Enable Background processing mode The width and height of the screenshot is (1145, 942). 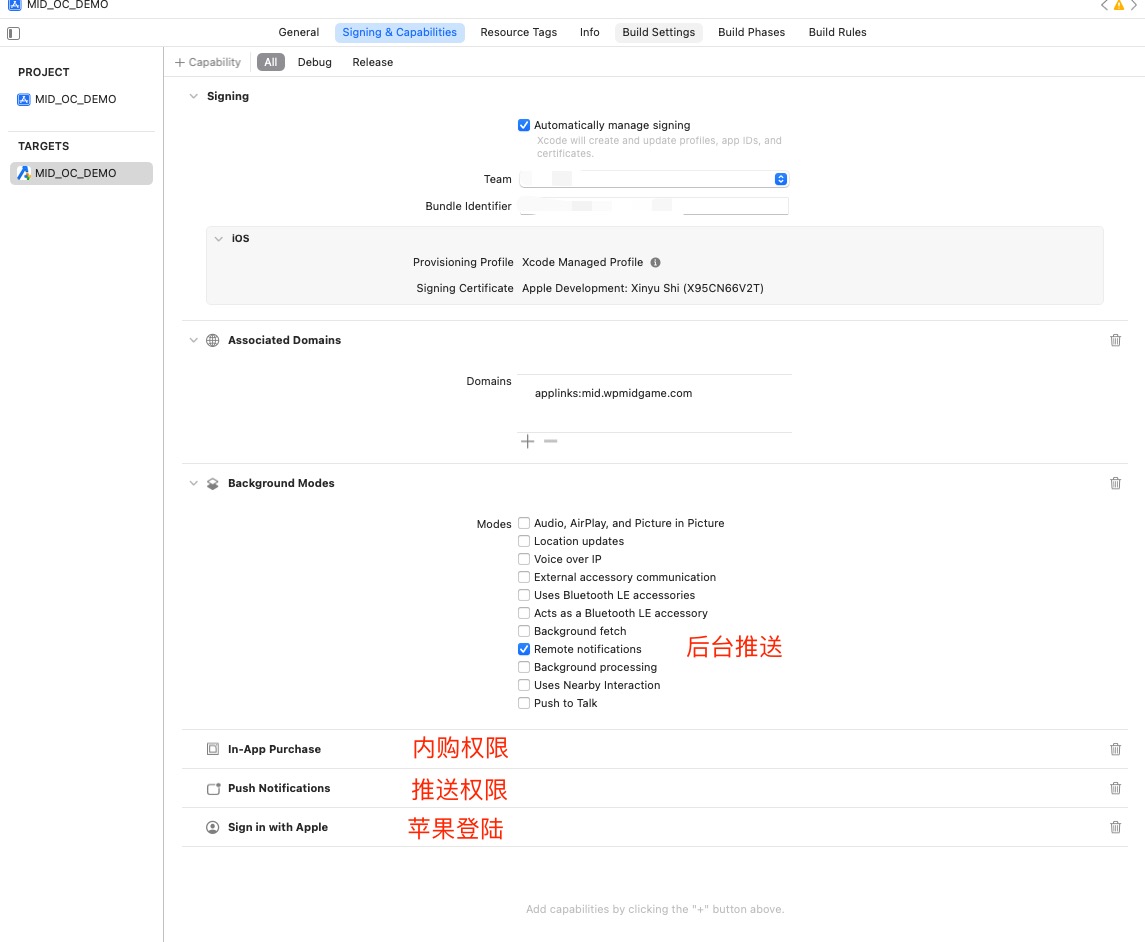coord(524,667)
